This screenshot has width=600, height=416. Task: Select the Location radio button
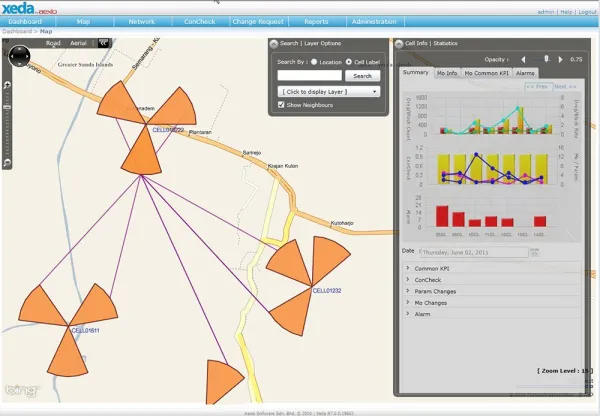tap(313, 62)
